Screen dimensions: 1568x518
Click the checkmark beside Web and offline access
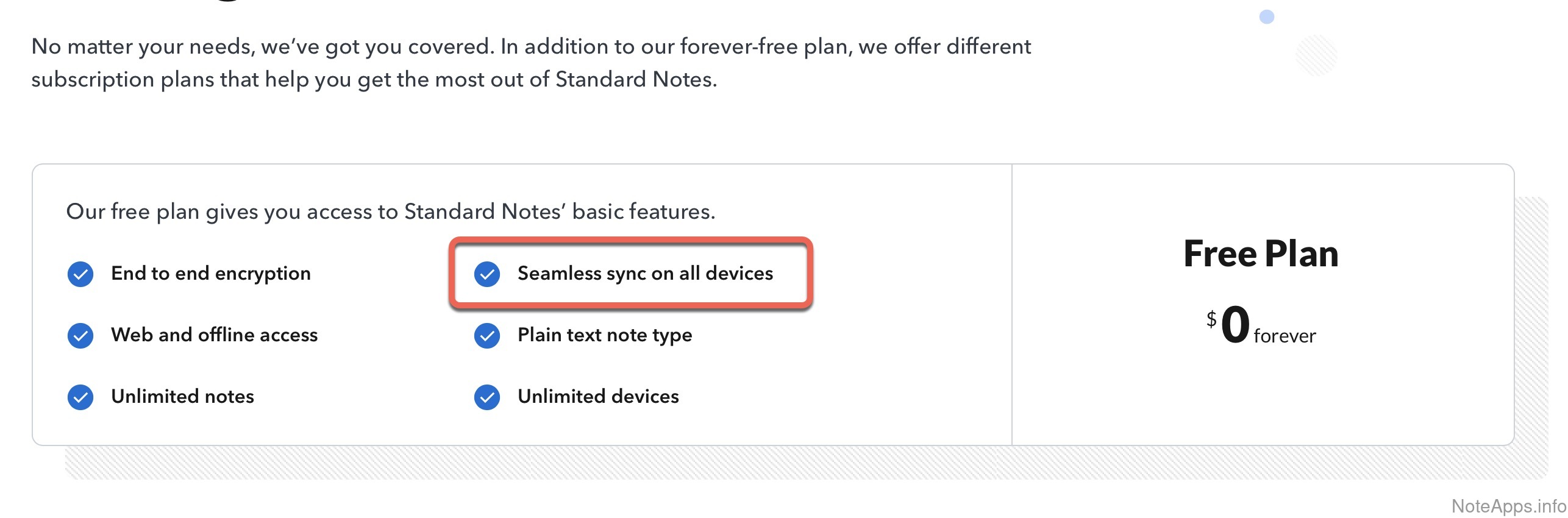(80, 336)
